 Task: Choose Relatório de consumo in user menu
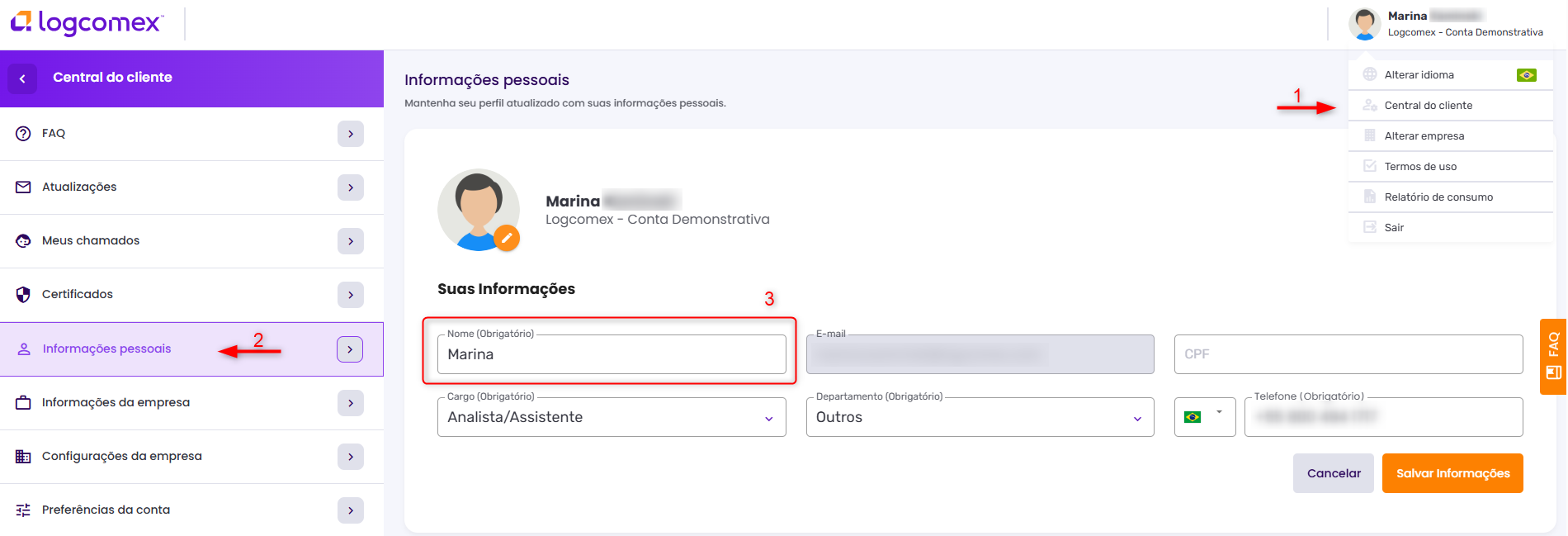pos(1438,197)
